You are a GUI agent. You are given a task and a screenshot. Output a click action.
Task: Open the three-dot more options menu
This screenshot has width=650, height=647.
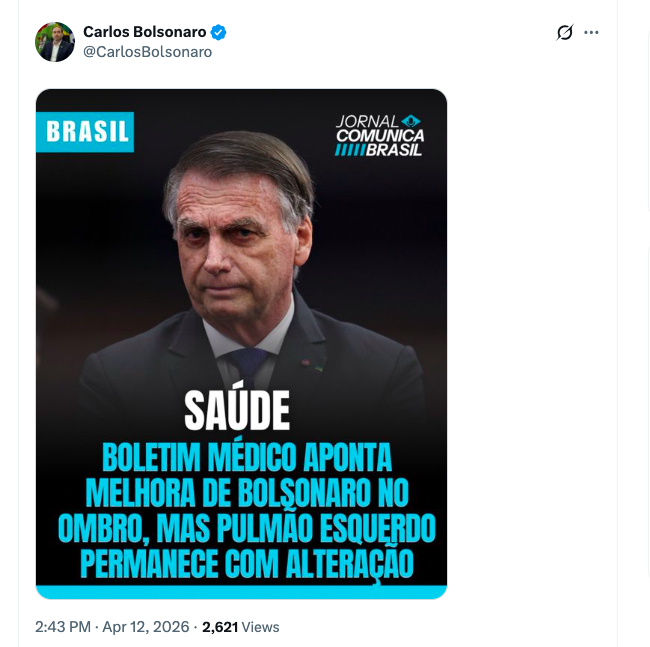click(592, 32)
